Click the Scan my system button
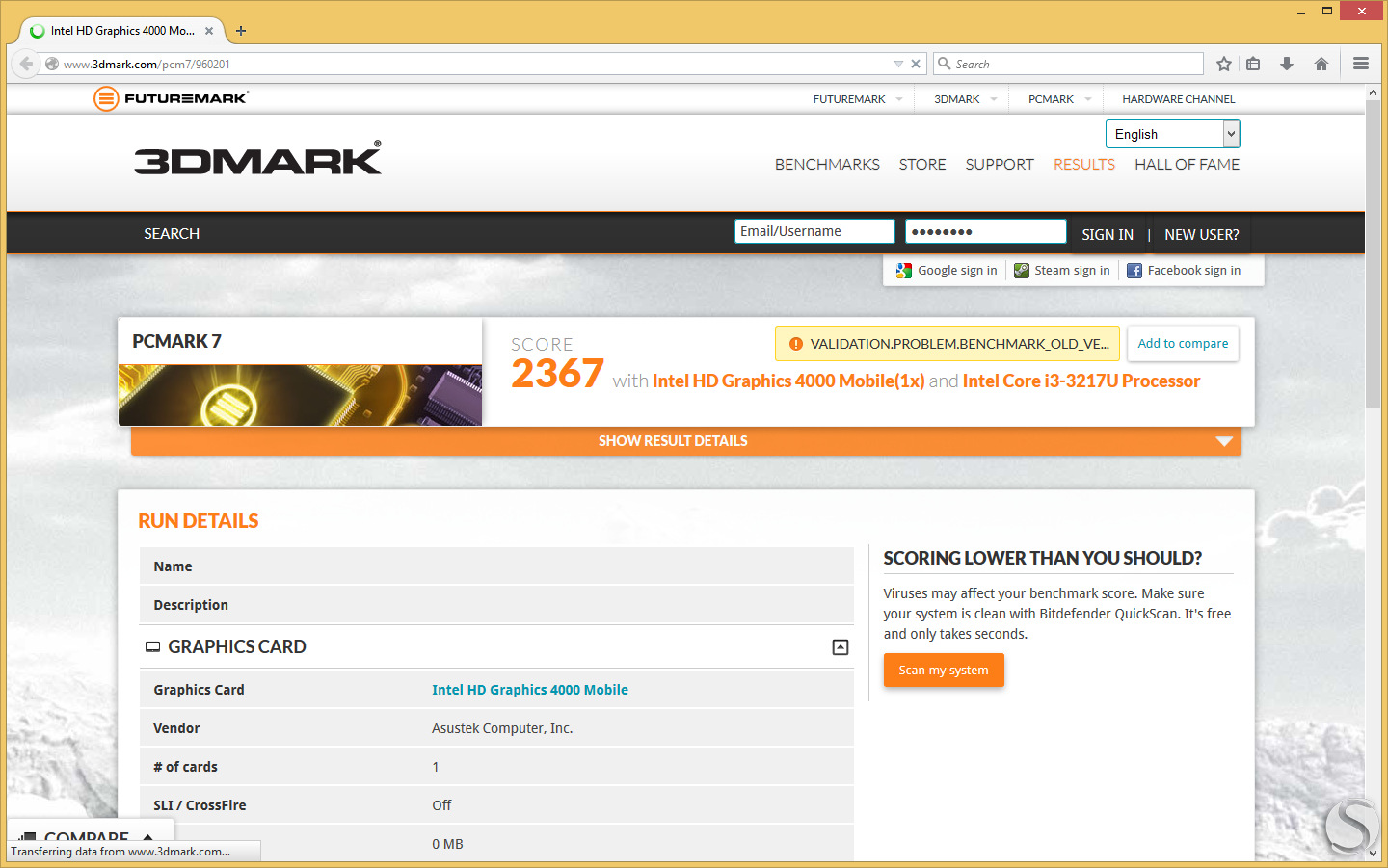The height and width of the screenshot is (868, 1388). 944,671
